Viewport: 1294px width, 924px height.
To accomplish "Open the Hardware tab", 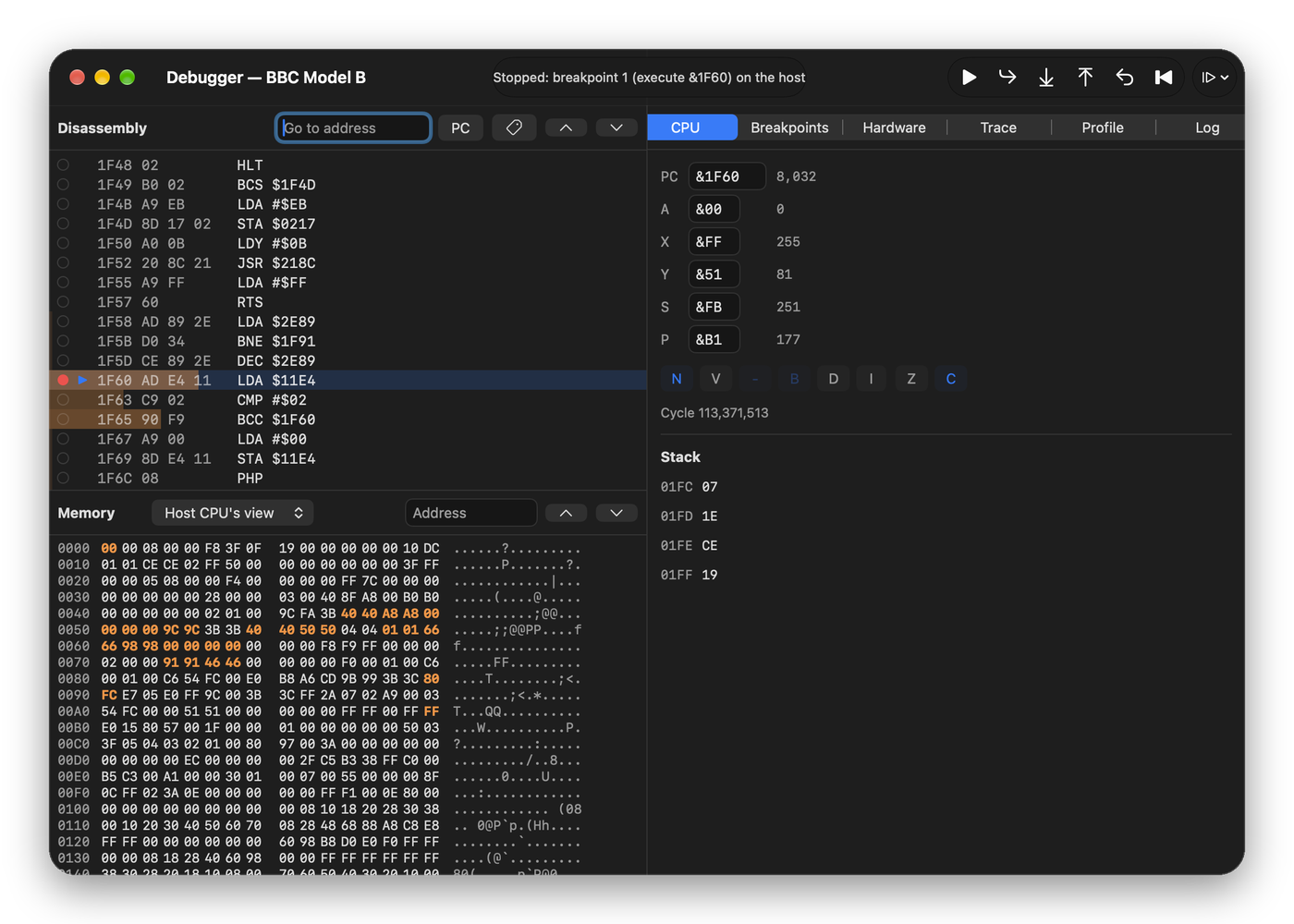I will point(894,128).
